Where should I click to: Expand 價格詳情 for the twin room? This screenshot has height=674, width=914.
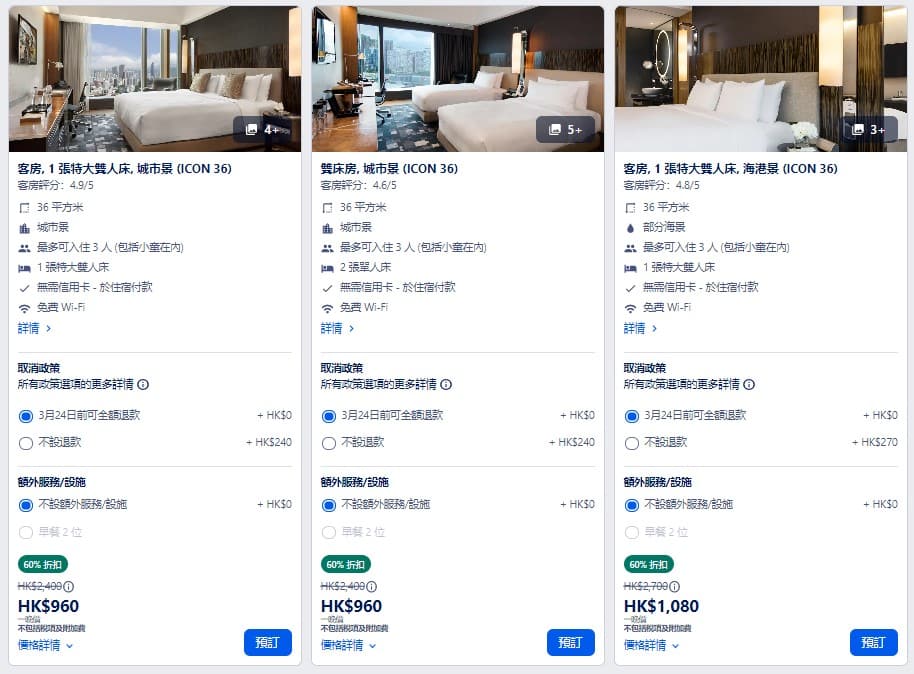(x=349, y=645)
